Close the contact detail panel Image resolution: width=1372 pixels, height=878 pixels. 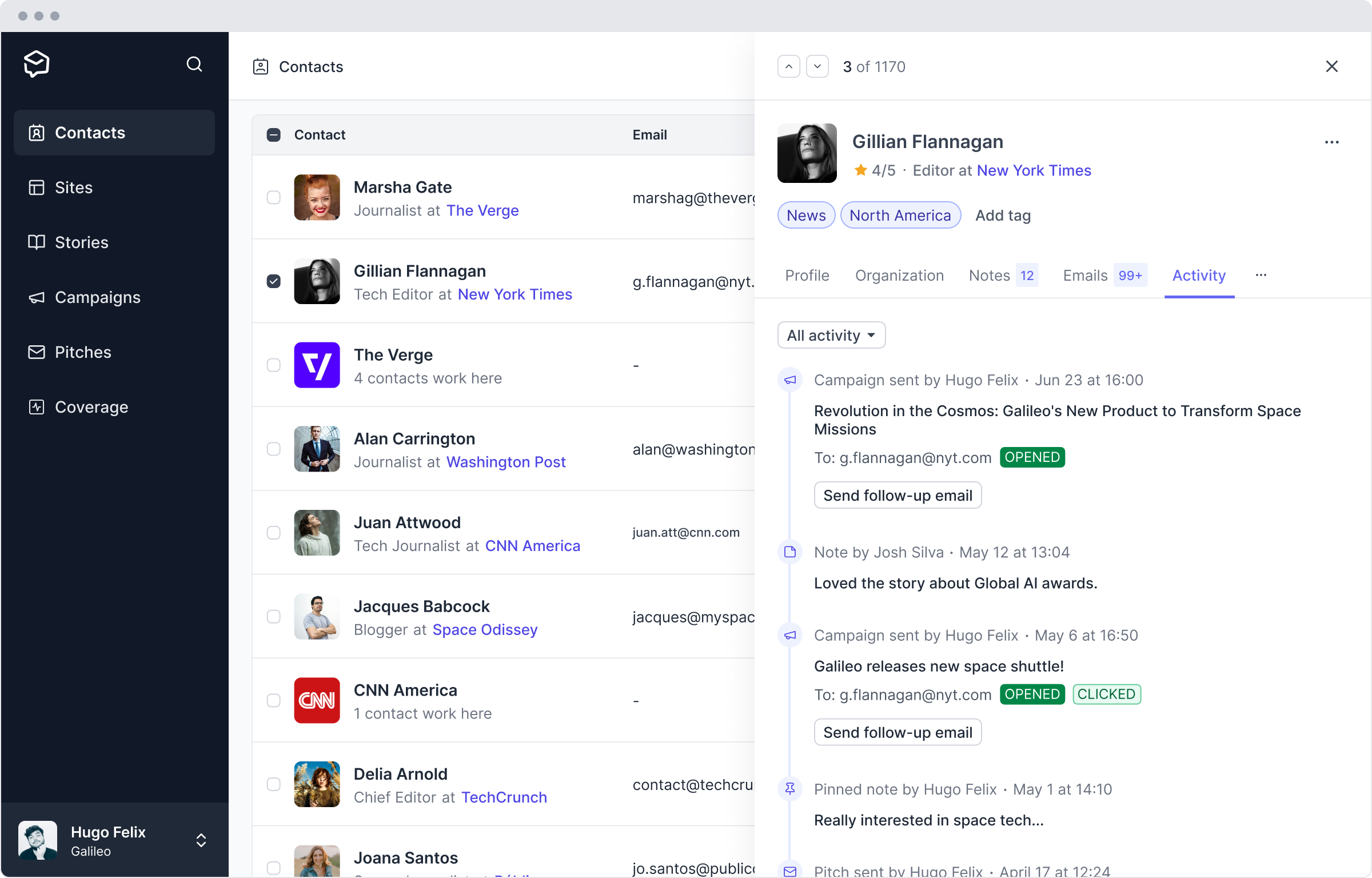click(1331, 67)
